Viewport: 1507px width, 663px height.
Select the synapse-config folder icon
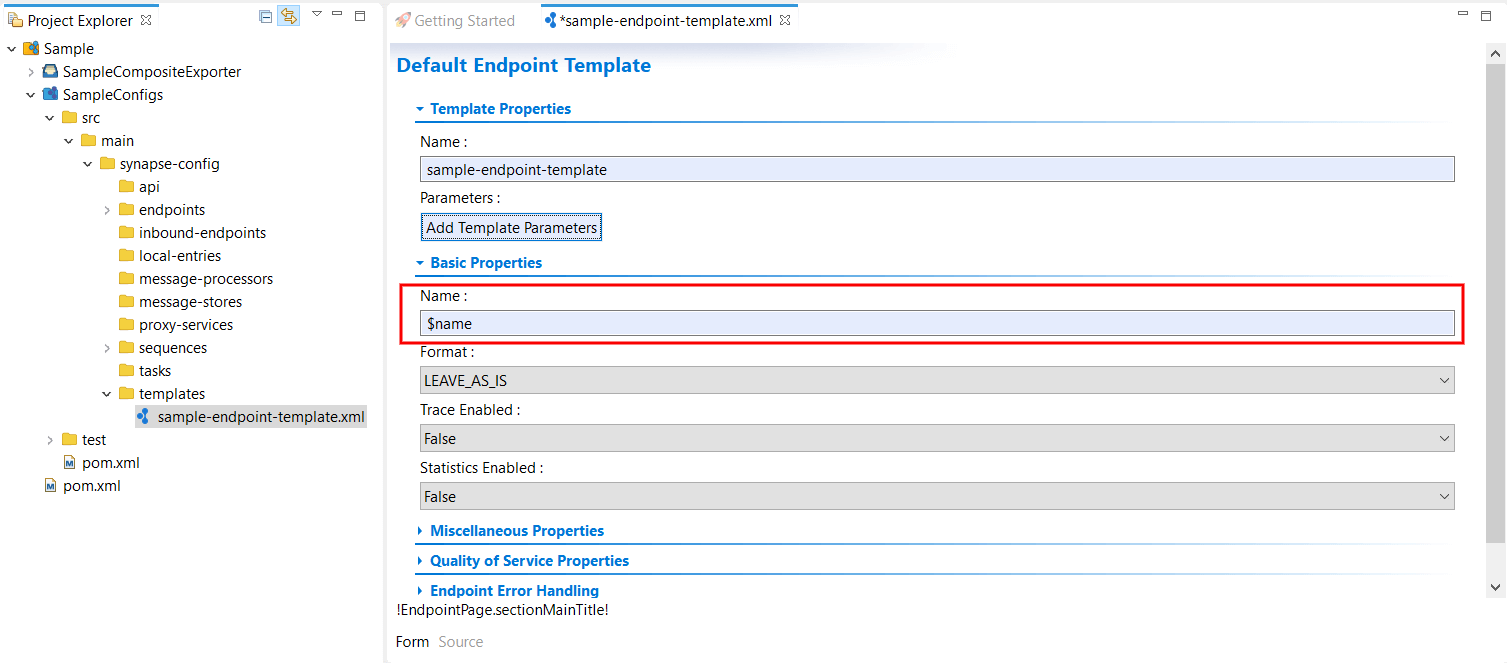[107, 163]
